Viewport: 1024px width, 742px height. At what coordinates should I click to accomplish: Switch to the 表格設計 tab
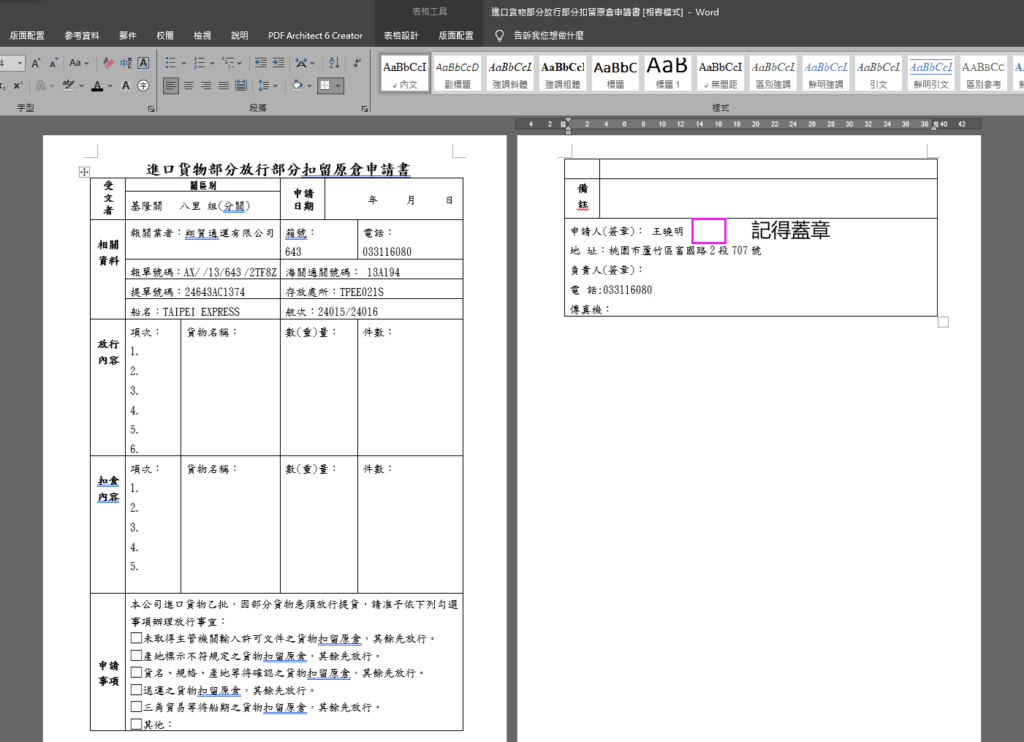pos(401,35)
